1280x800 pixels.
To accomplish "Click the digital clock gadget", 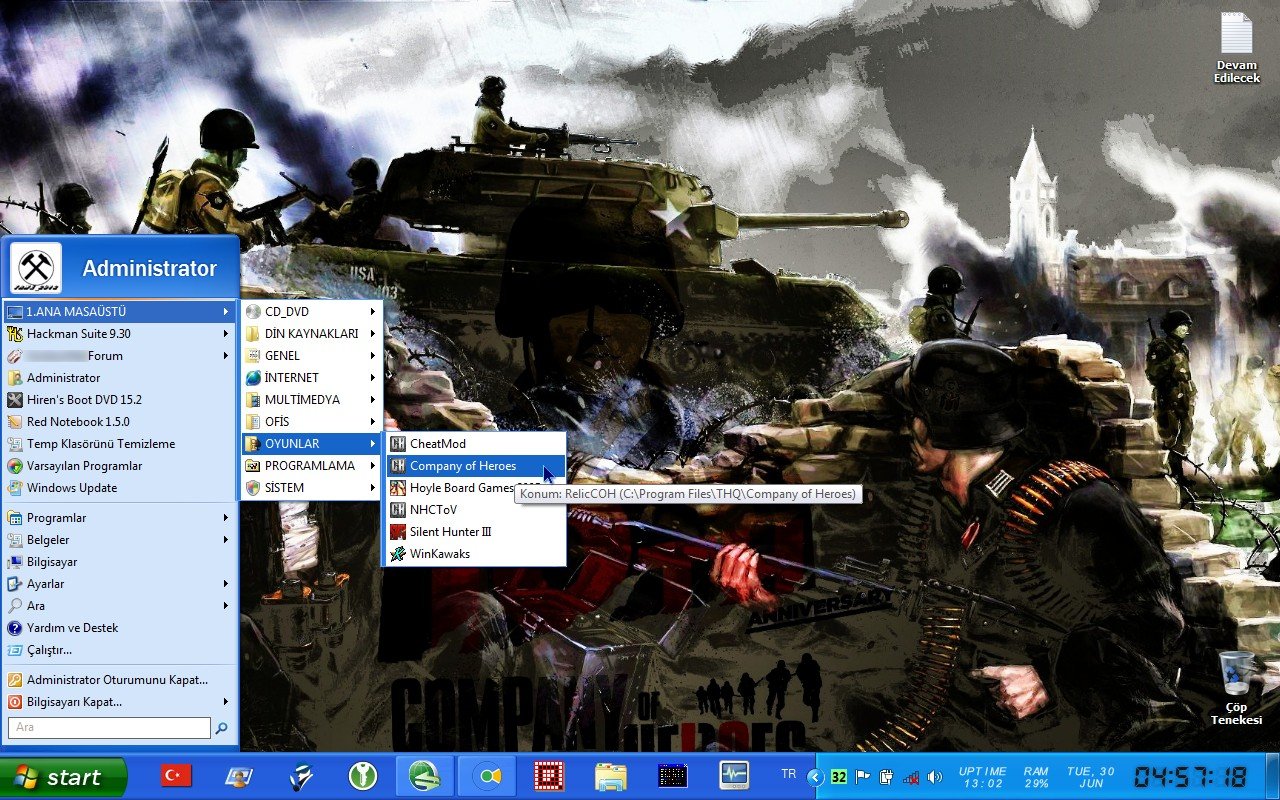I will [x=1190, y=777].
